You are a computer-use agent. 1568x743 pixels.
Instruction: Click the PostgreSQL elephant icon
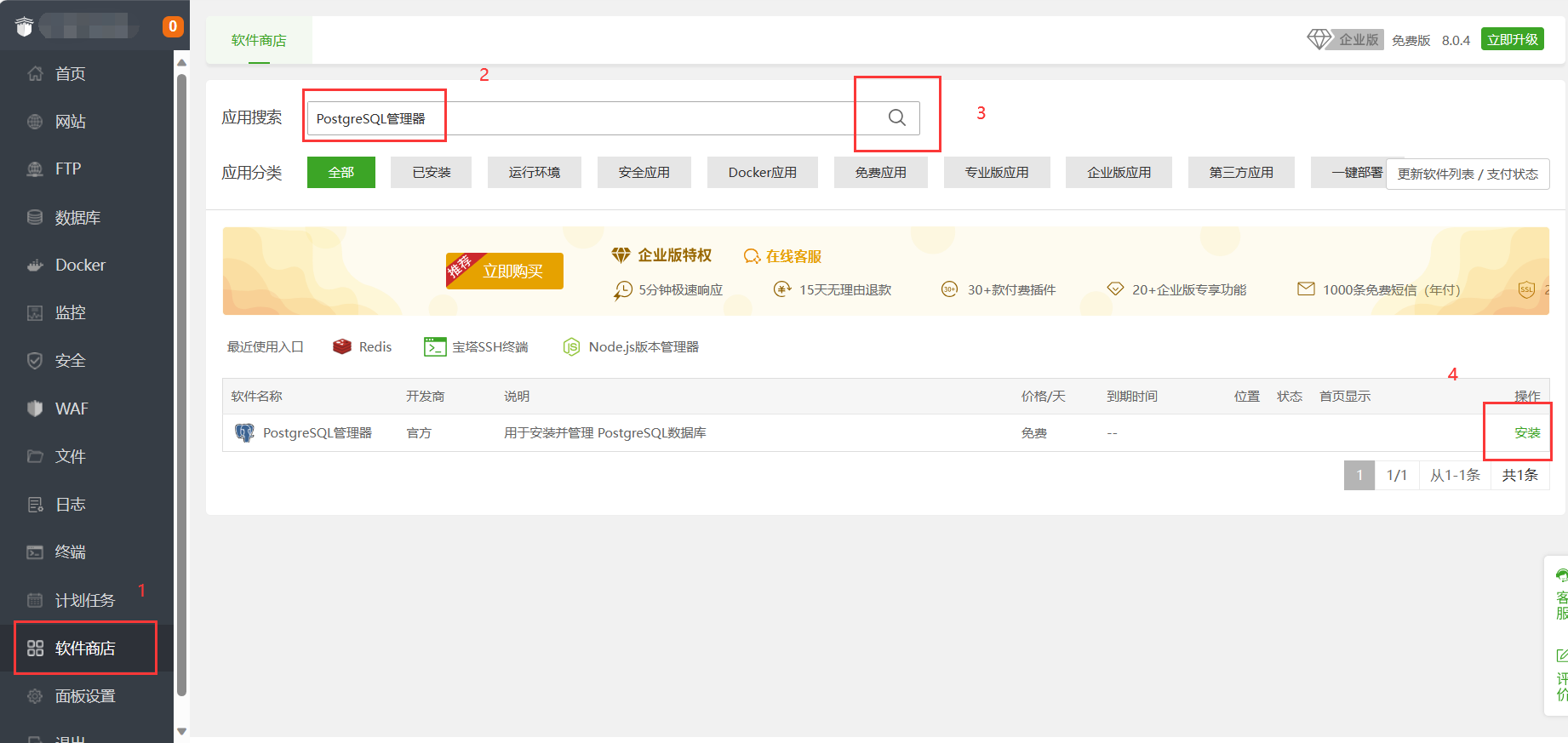coord(244,433)
